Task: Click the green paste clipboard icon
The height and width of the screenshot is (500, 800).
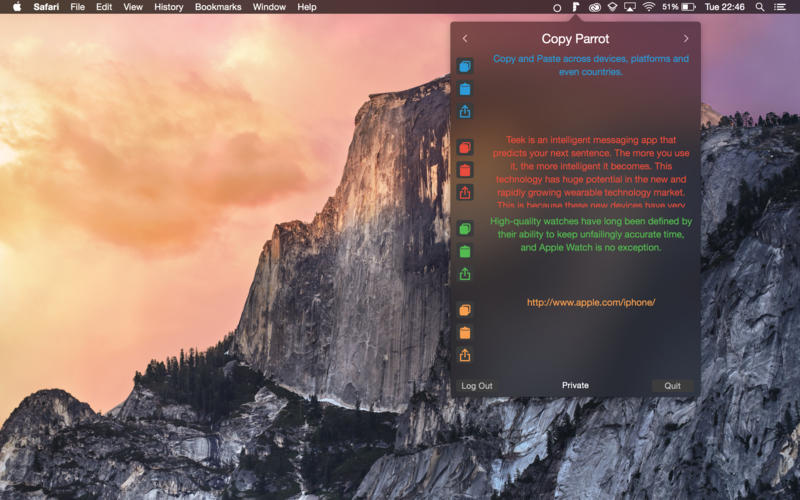Action: pos(465,252)
